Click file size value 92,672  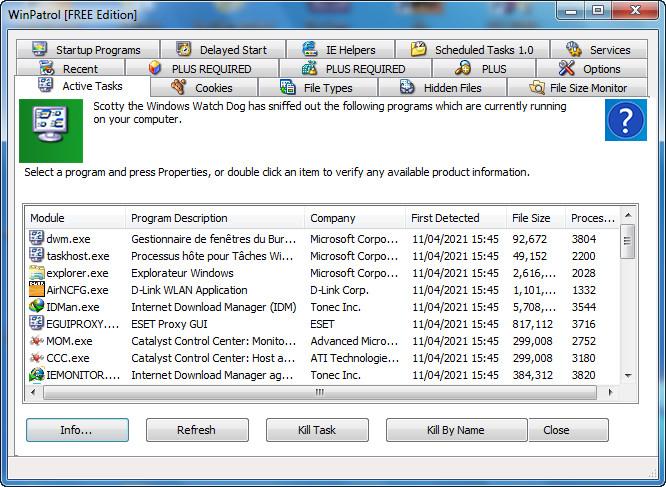tap(530, 239)
